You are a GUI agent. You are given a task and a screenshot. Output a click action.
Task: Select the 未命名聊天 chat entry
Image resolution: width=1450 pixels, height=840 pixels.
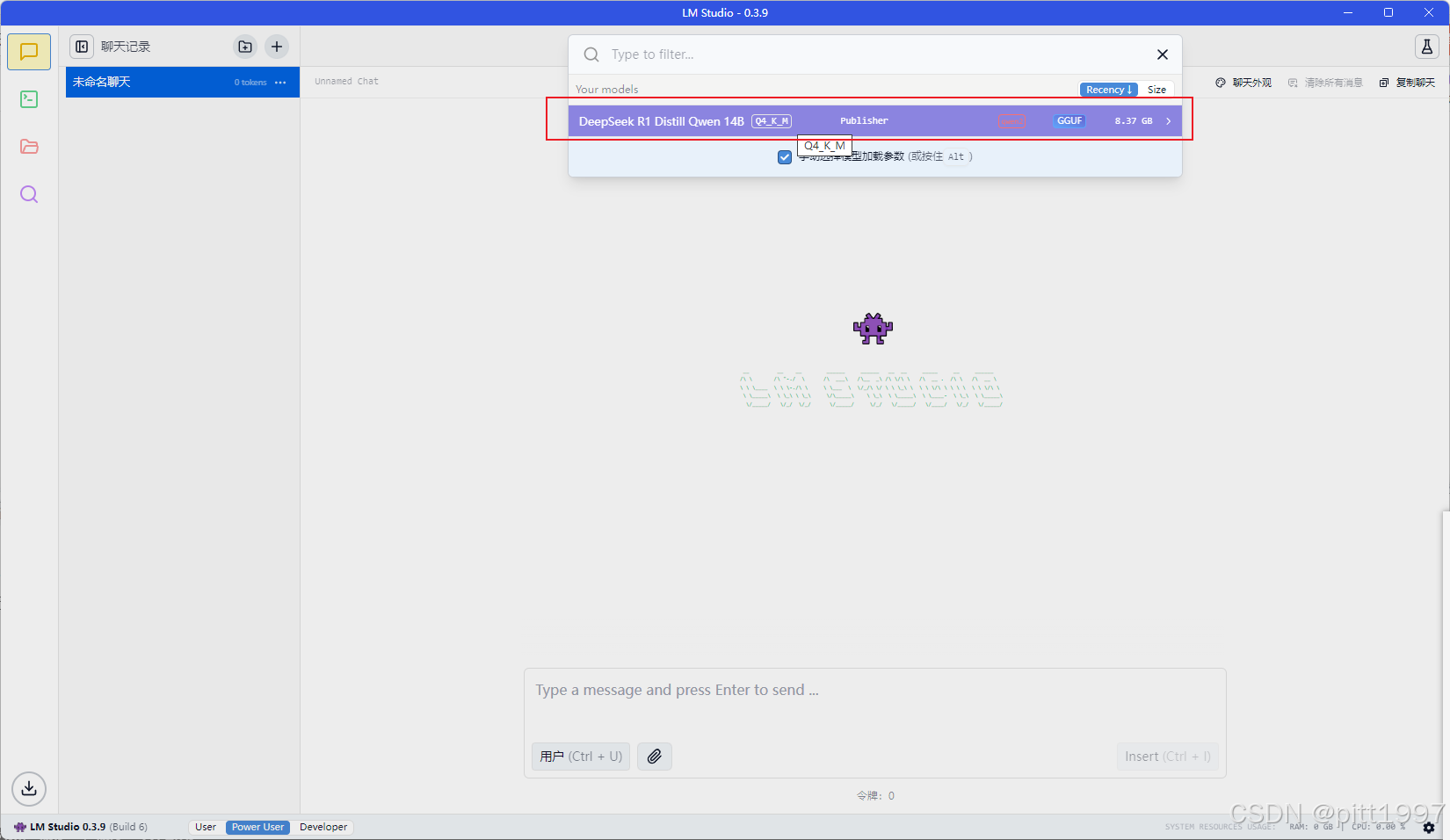pyautogui.click(x=183, y=82)
